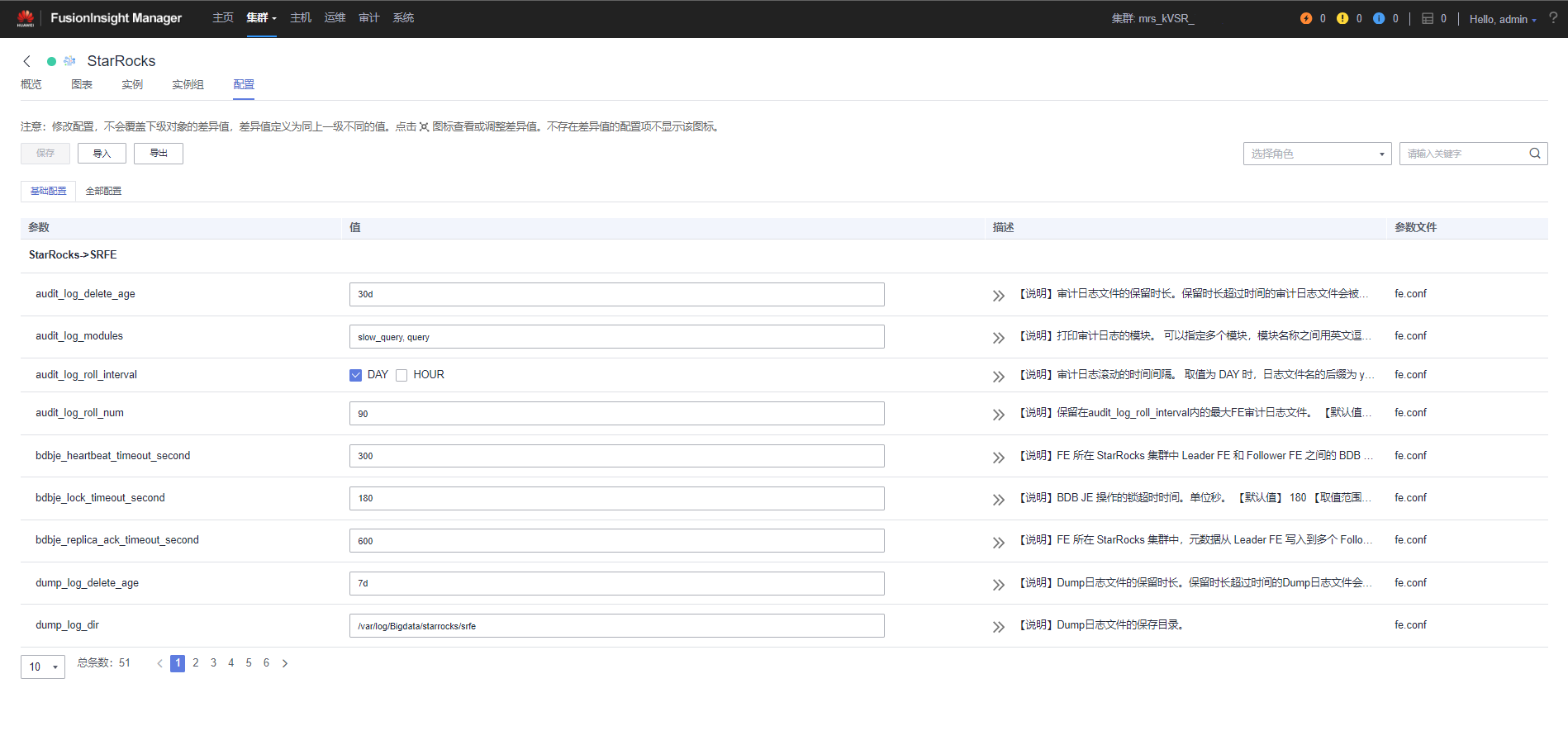
Task: Select current page 1 in pagination
Action: pyautogui.click(x=178, y=663)
